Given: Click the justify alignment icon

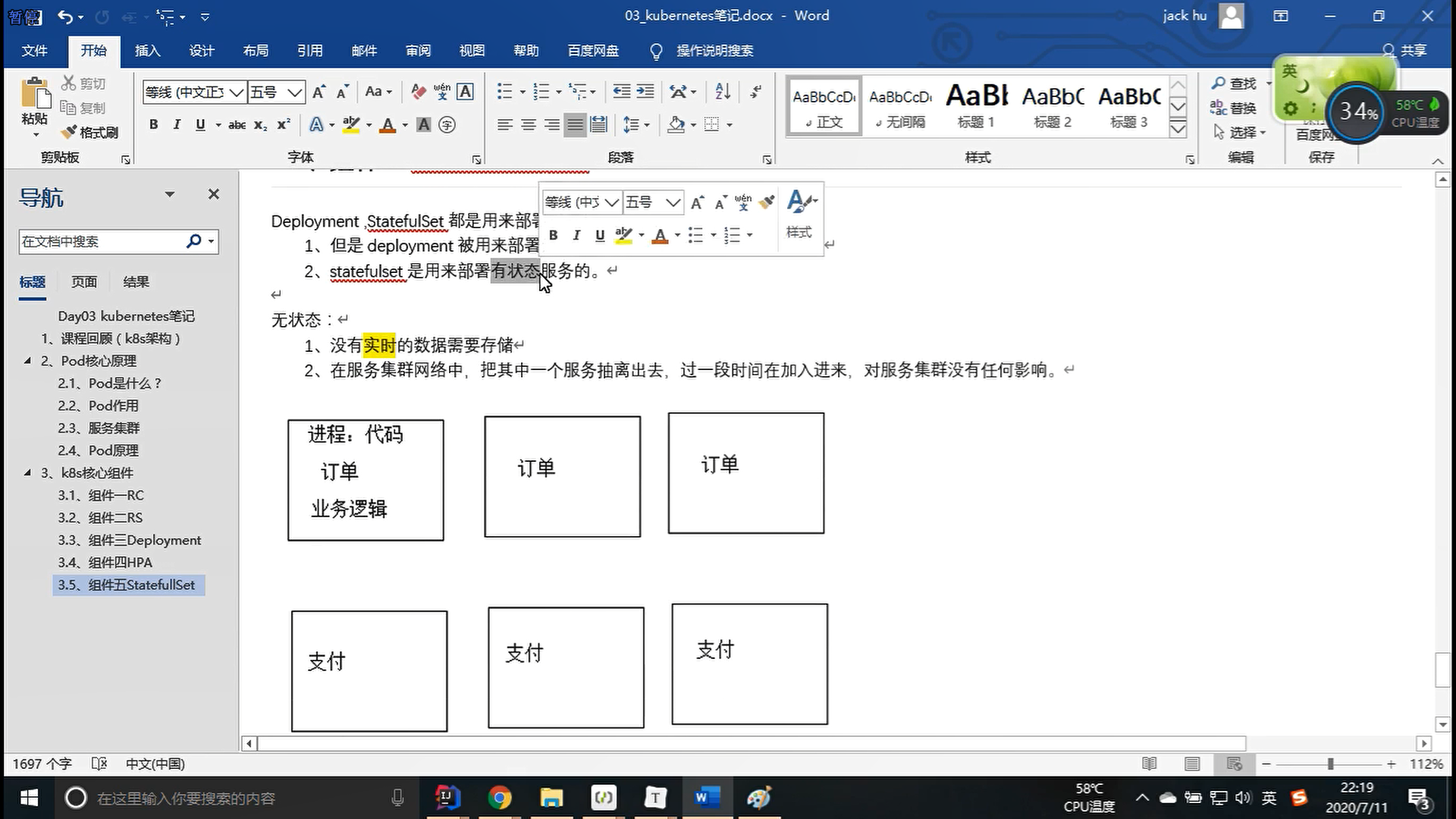Looking at the screenshot, I should click(576, 124).
